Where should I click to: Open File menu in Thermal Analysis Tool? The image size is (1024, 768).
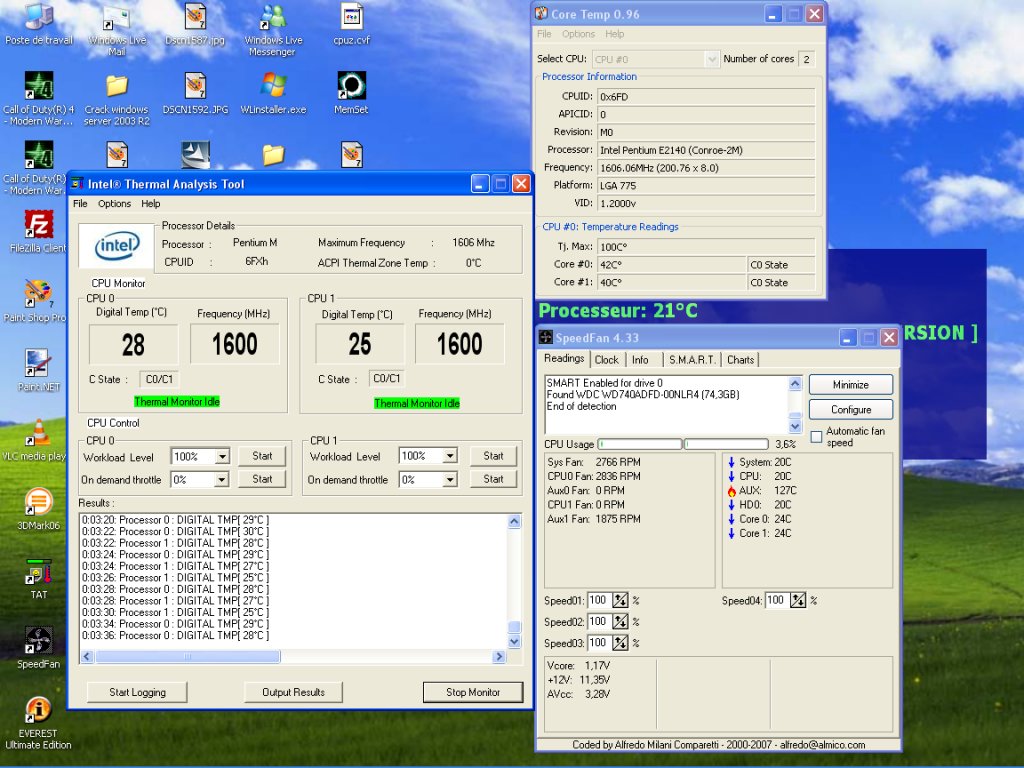80,204
